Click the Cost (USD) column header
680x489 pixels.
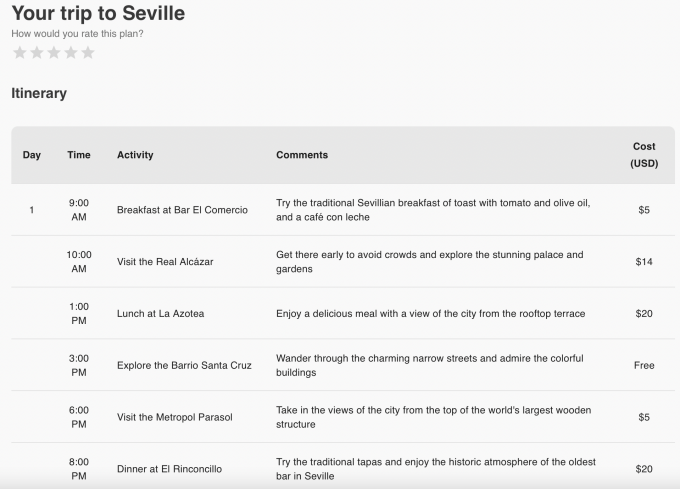point(644,155)
